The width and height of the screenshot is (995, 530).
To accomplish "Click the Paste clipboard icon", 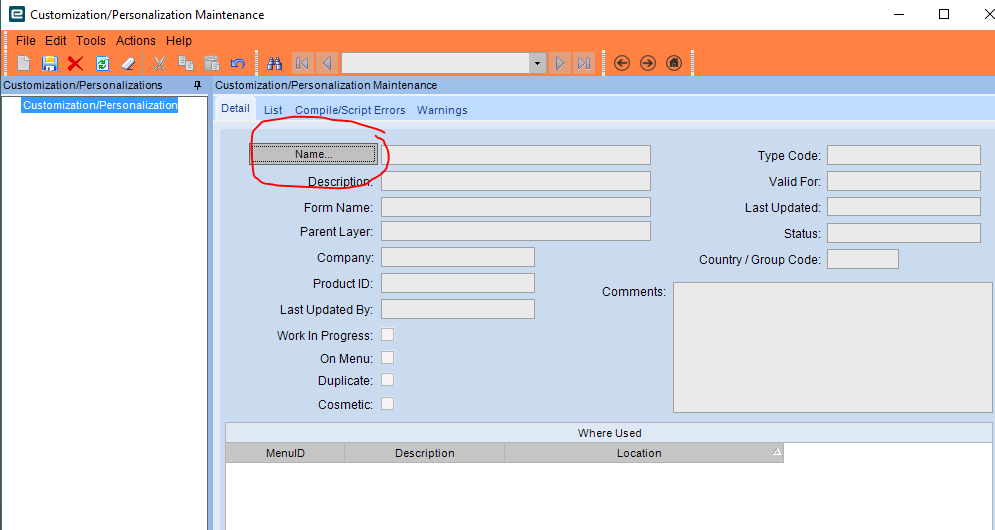I will (211, 63).
